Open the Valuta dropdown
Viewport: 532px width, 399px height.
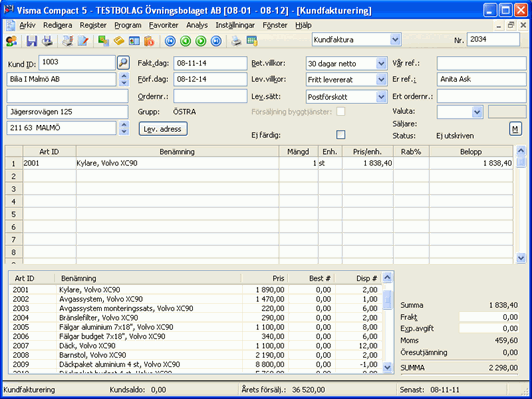[x=477, y=112]
